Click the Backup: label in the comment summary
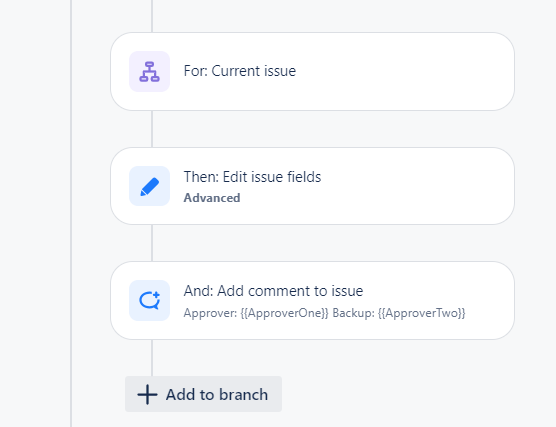Image resolution: width=556 pixels, height=427 pixels. 353,313
